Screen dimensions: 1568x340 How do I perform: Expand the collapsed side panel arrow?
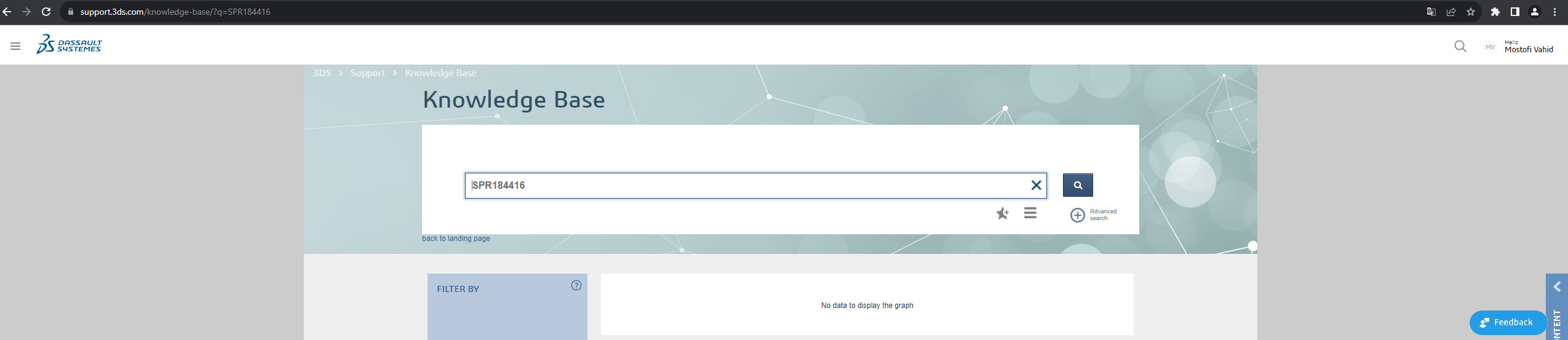point(1556,287)
